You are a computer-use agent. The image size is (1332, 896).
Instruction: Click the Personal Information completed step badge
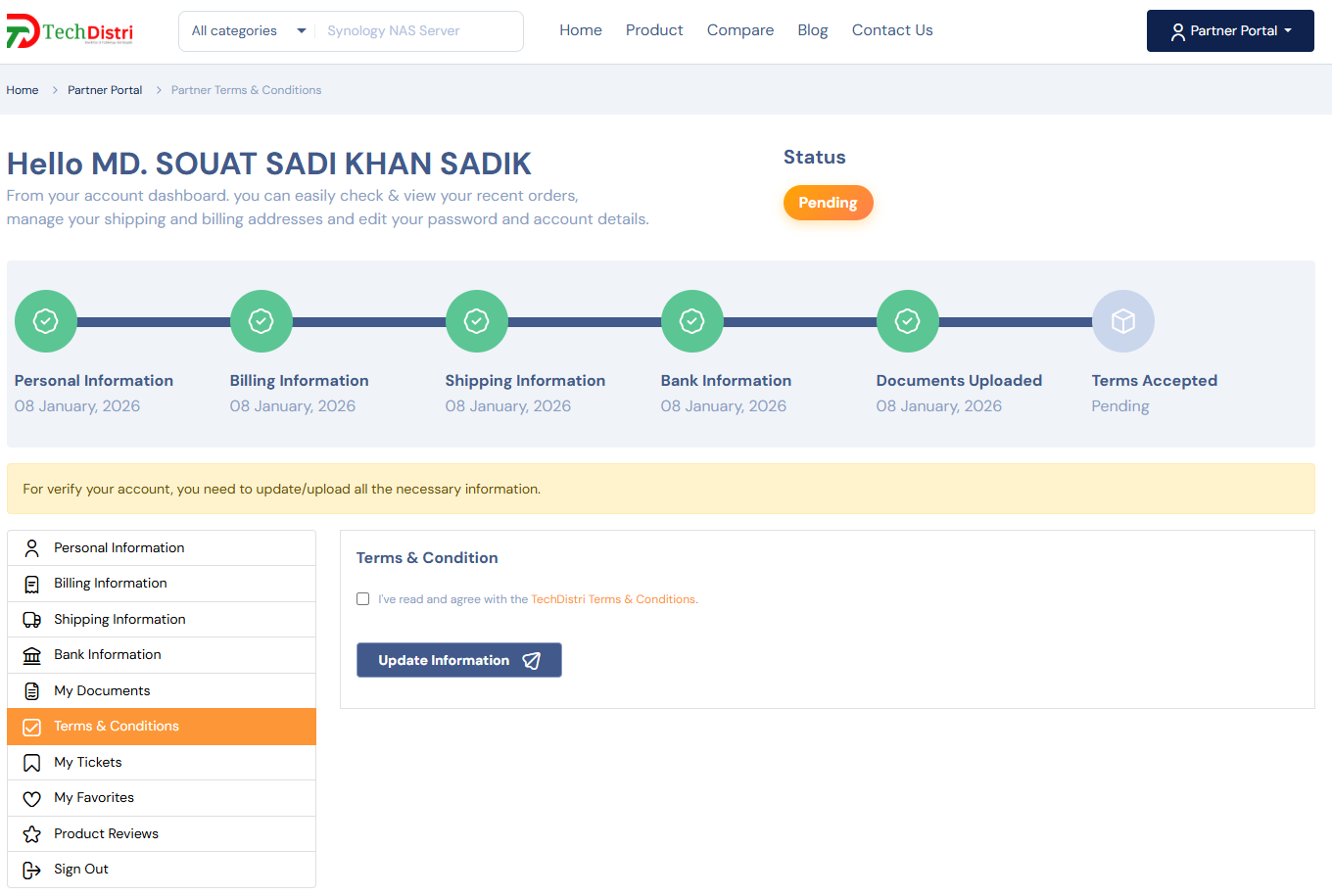point(46,321)
